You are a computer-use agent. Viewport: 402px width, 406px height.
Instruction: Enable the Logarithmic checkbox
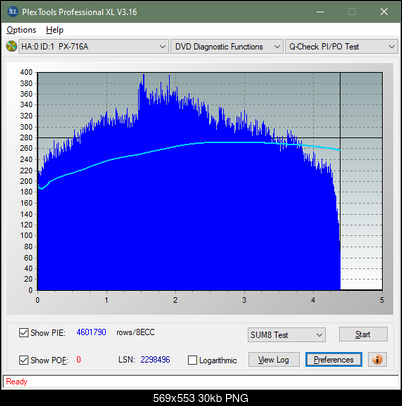pyautogui.click(x=192, y=360)
